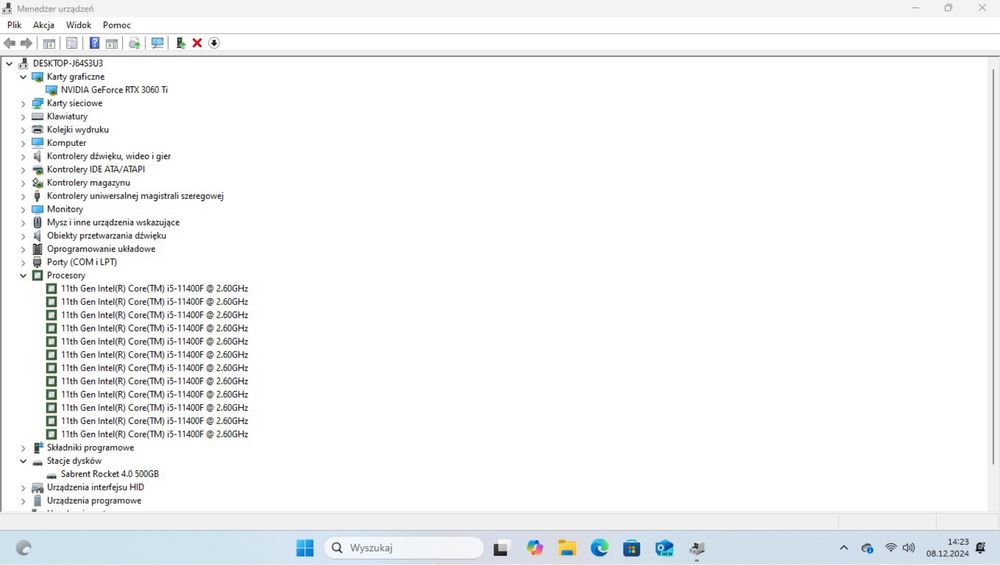
Task: Show hidden system tray icons
Action: coord(844,548)
